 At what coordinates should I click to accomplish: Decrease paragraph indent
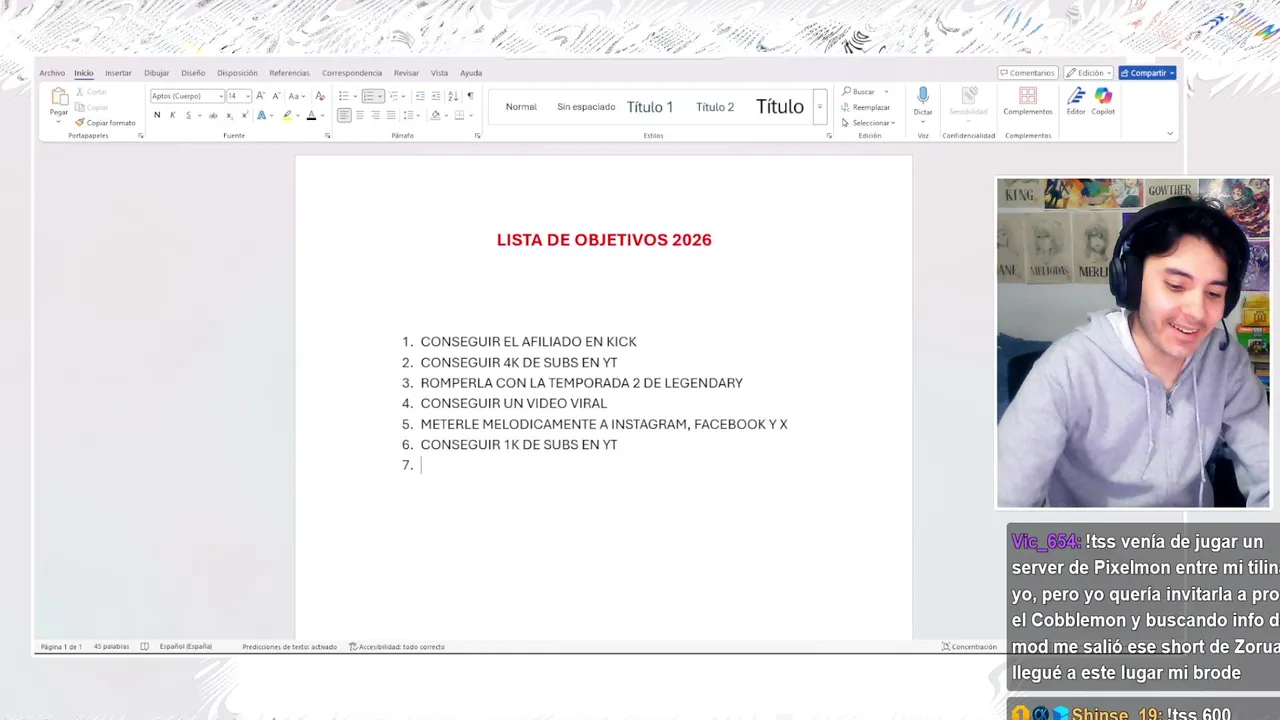pos(420,96)
